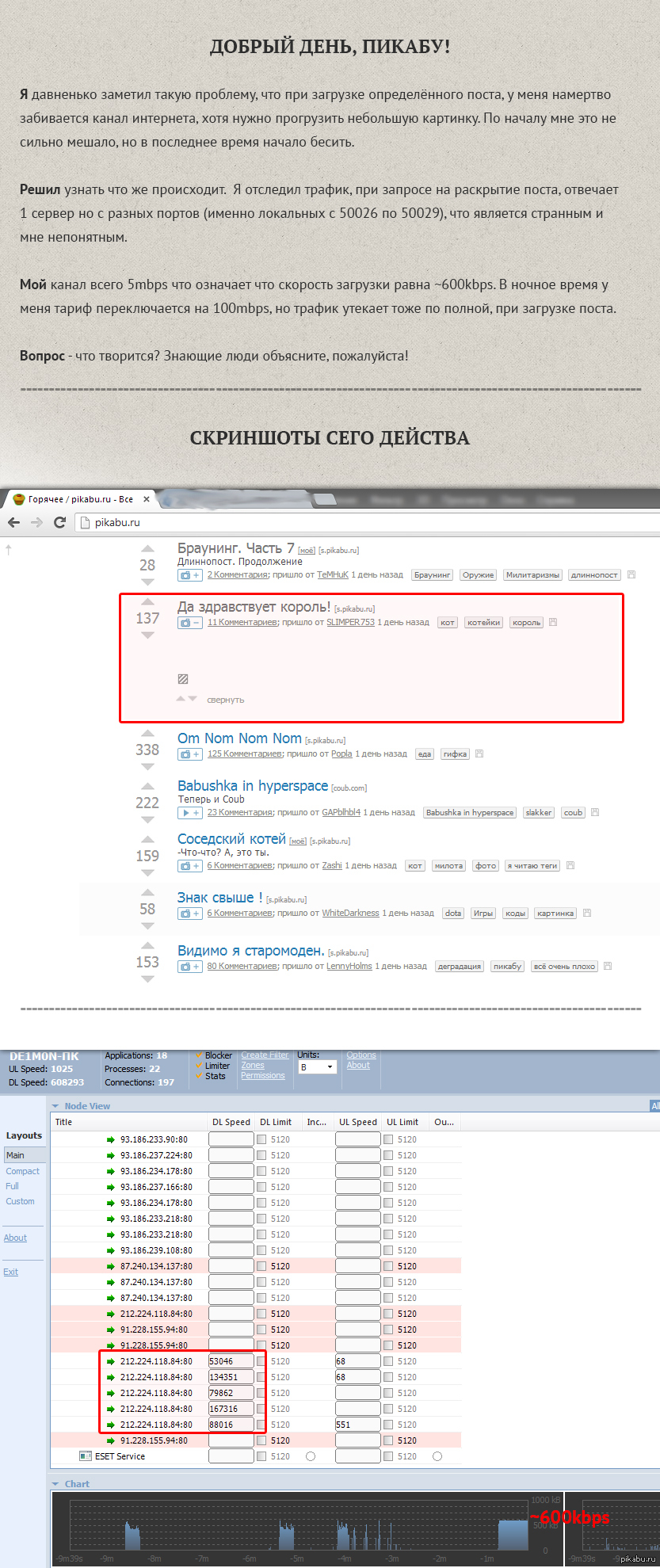Upvote the 'Om Nom Nom Nom' post
The width and height of the screenshot is (660, 1568).
(x=147, y=733)
